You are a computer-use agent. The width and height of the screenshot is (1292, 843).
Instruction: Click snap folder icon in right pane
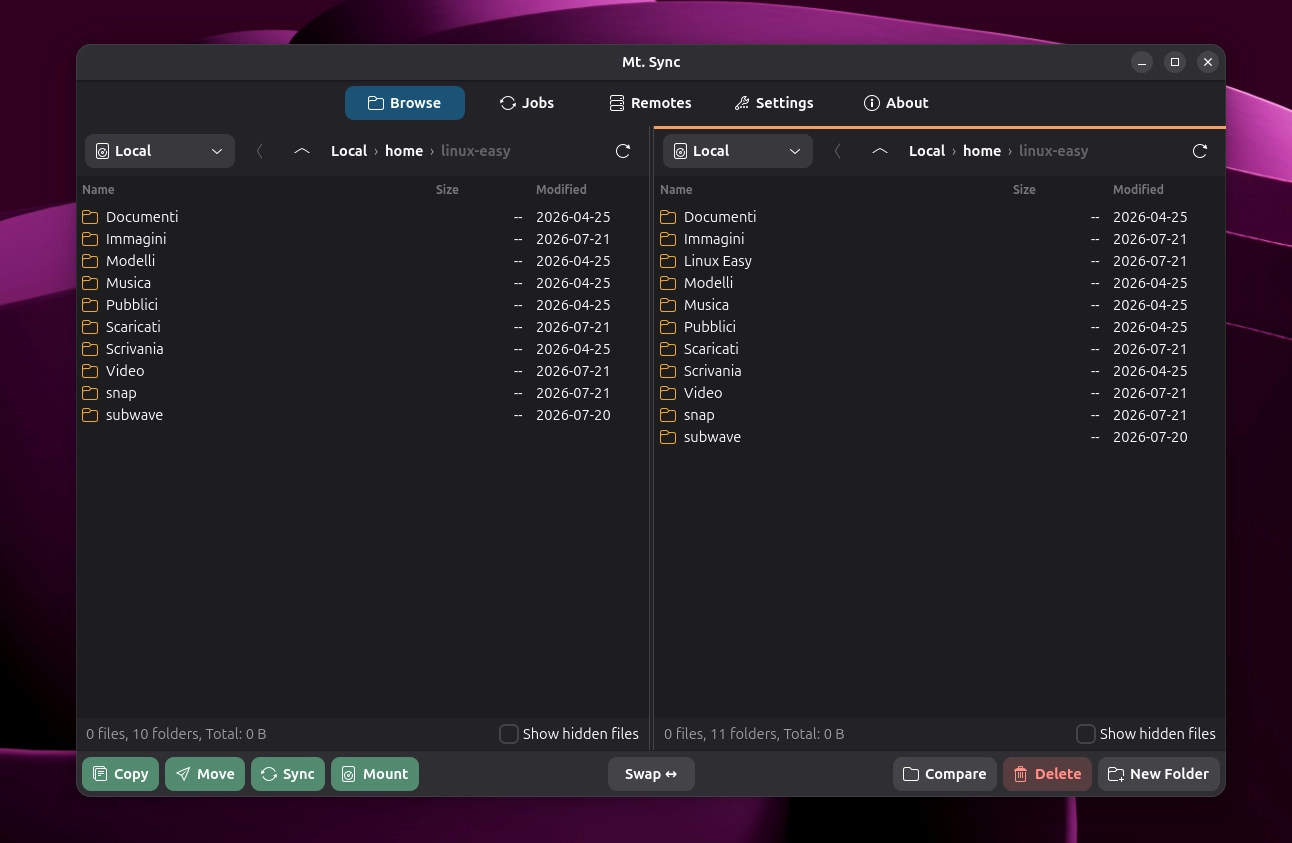click(668, 415)
